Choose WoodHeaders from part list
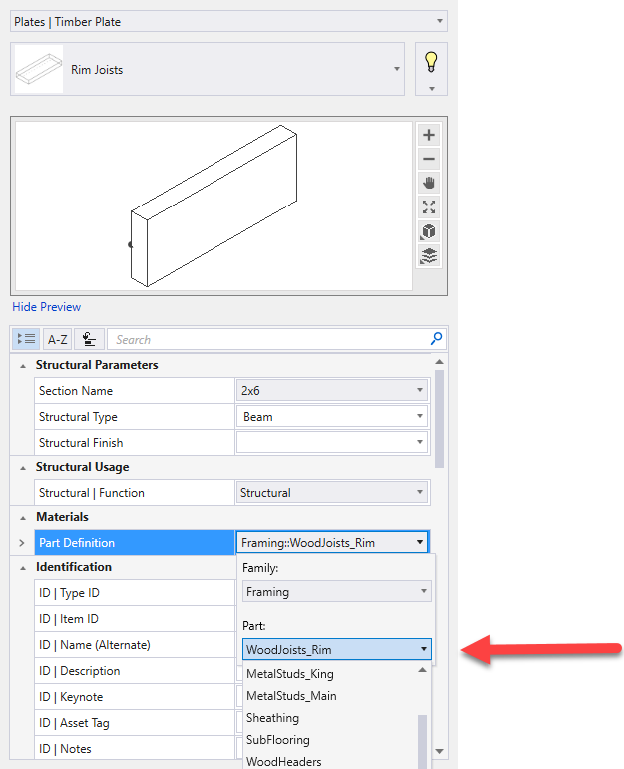The height and width of the screenshot is (769, 624). tap(284, 762)
